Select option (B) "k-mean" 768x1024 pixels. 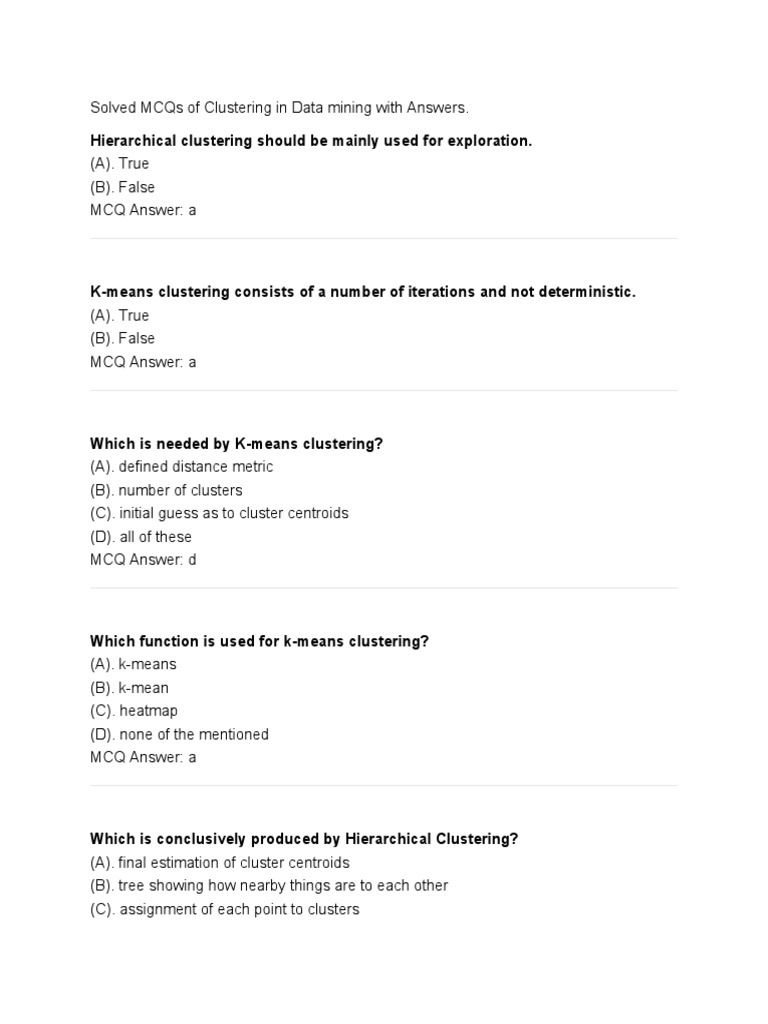pyautogui.click(x=129, y=688)
